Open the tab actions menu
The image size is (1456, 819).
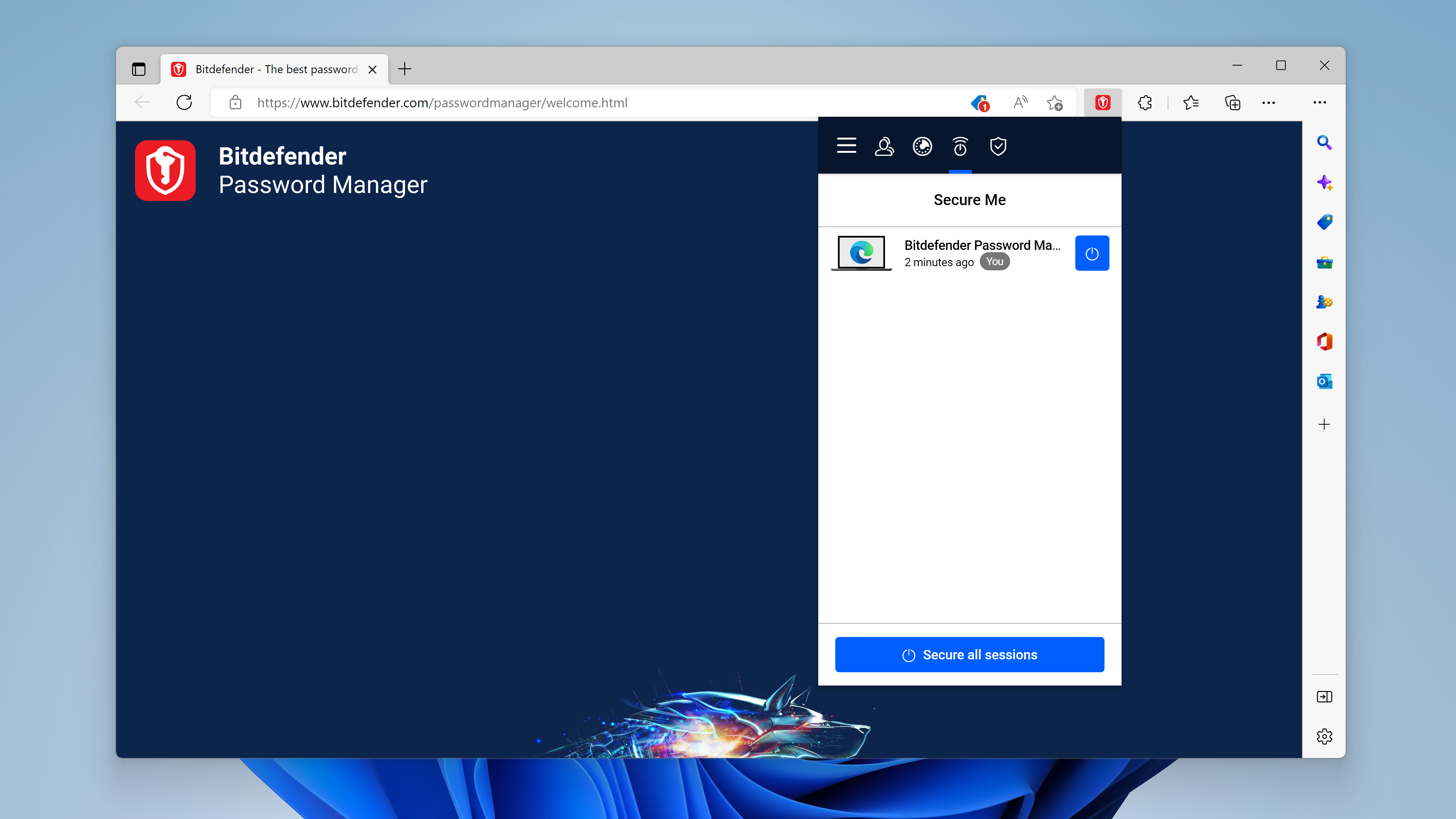pyautogui.click(x=138, y=69)
